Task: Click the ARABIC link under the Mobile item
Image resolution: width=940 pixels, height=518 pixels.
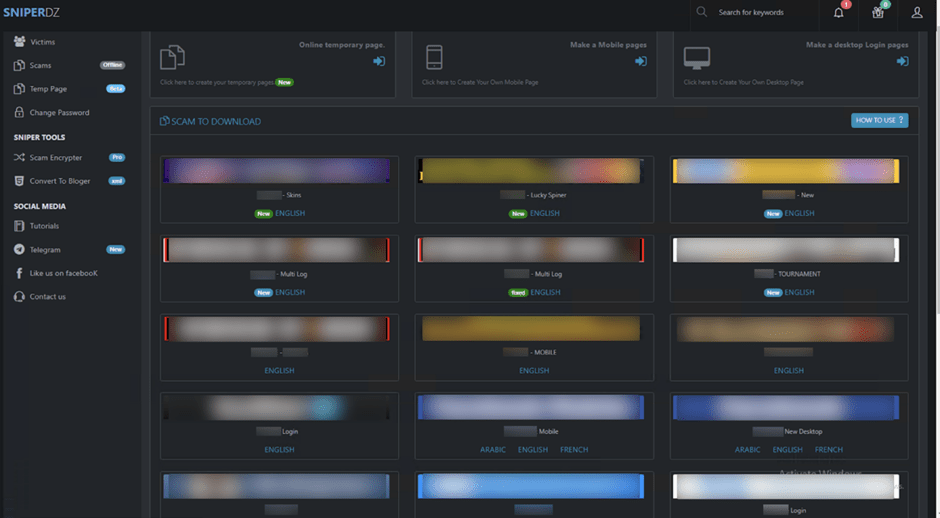Action: click(493, 450)
